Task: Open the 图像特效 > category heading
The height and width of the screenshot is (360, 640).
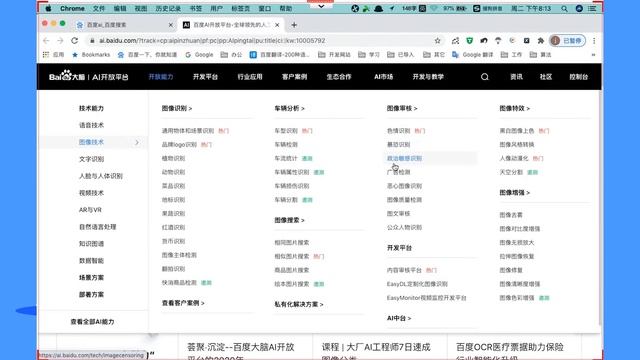Action: (515, 108)
